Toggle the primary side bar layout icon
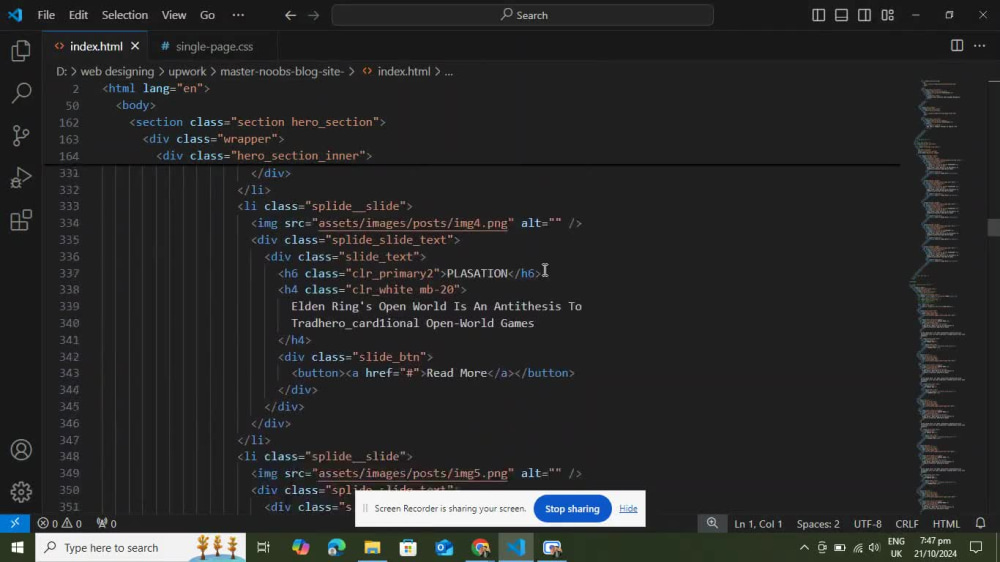This screenshot has height=562, width=1000. pos(818,15)
